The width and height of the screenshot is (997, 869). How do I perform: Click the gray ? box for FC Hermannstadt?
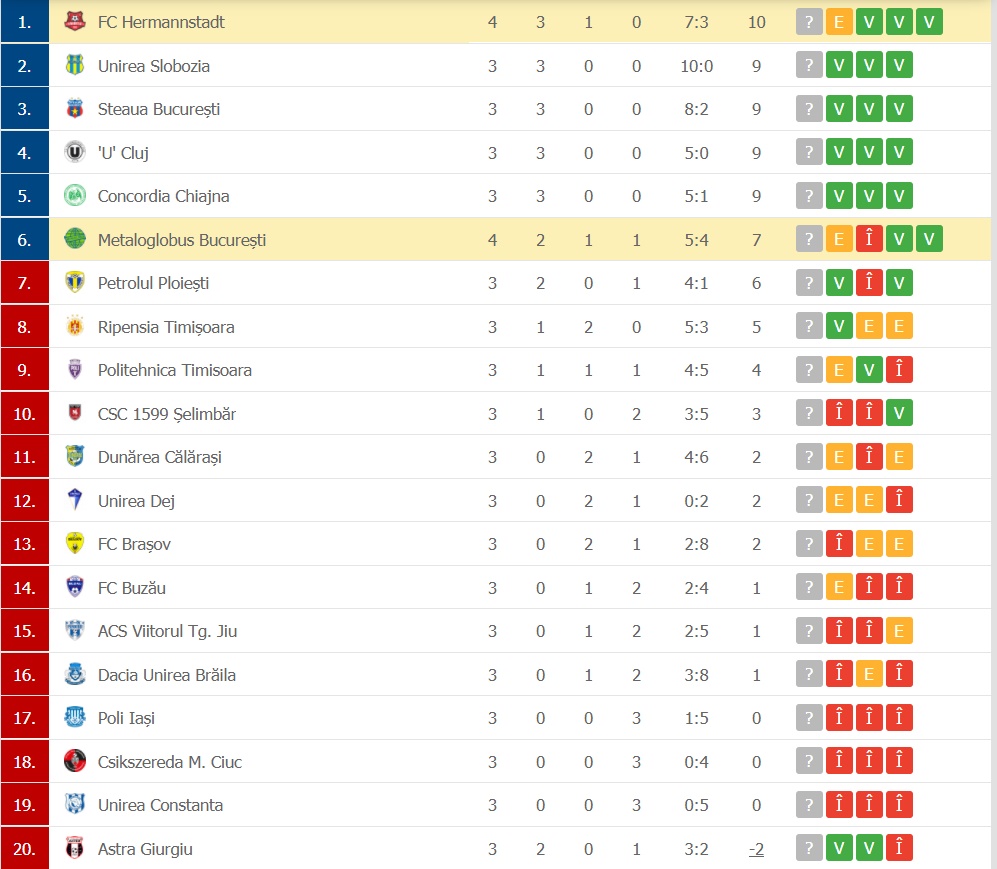[809, 22]
